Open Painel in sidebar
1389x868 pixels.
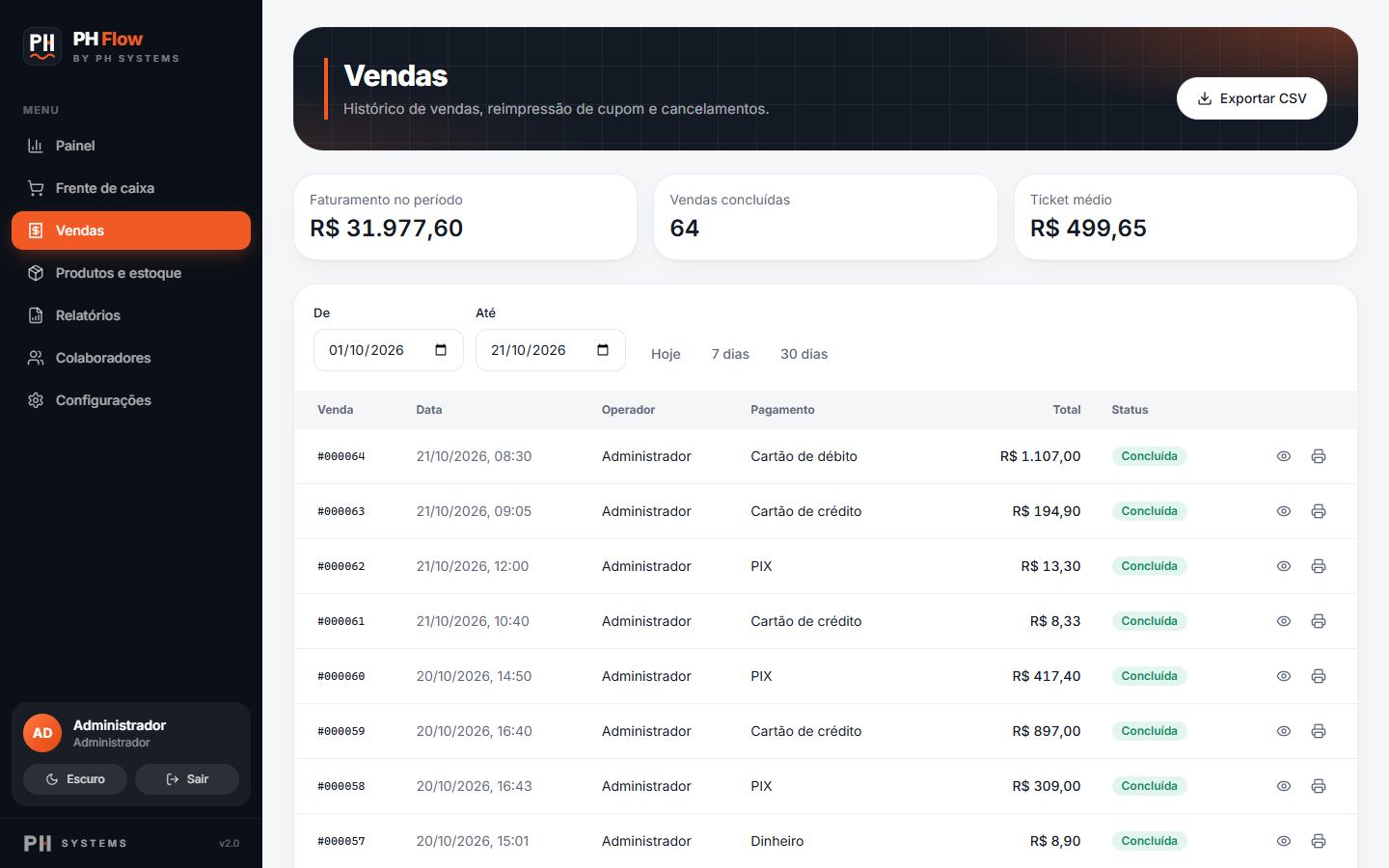pyautogui.click(x=131, y=146)
